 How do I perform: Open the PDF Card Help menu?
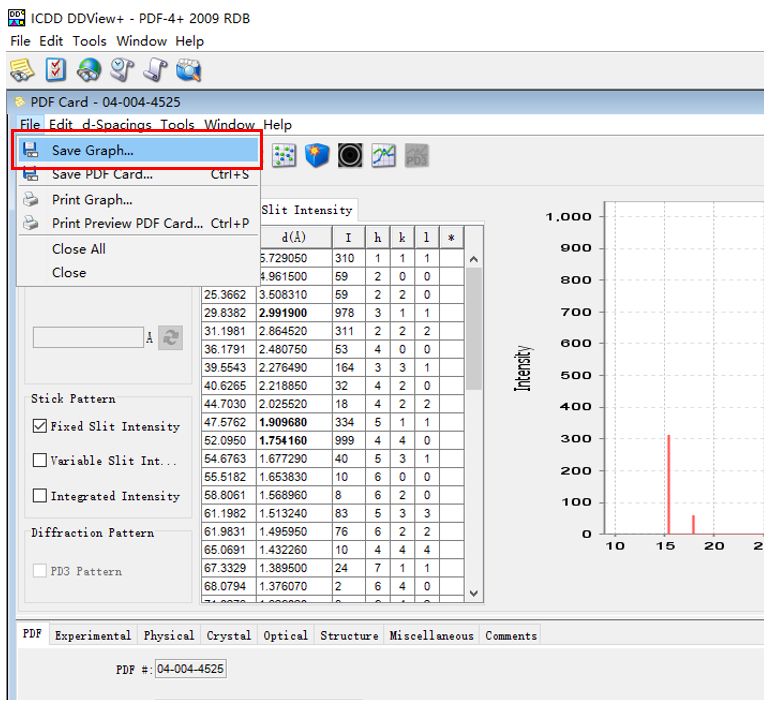[277, 125]
